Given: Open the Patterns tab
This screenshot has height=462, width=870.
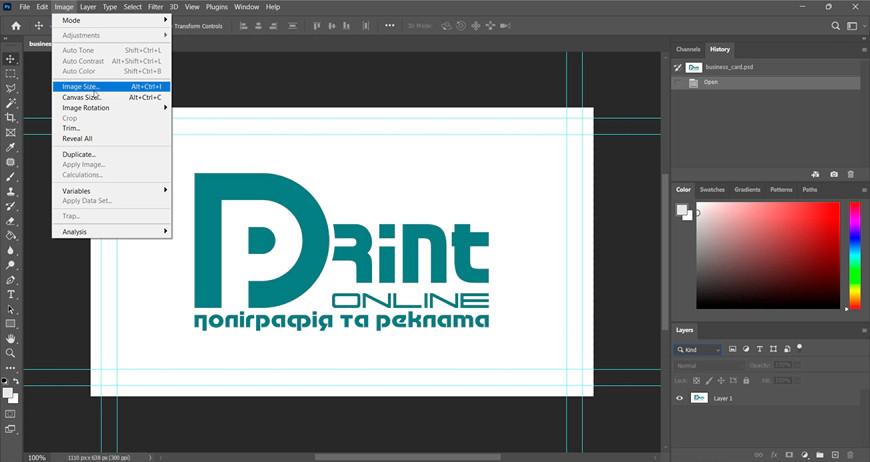Looking at the screenshot, I should [781, 189].
